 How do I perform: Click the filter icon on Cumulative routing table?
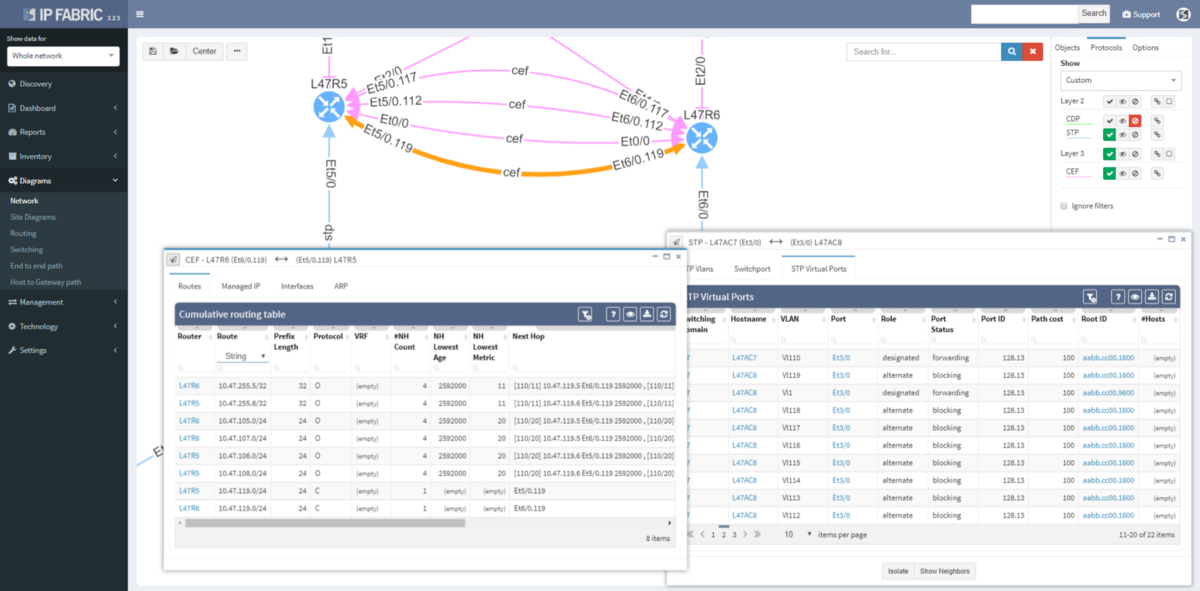(585, 314)
